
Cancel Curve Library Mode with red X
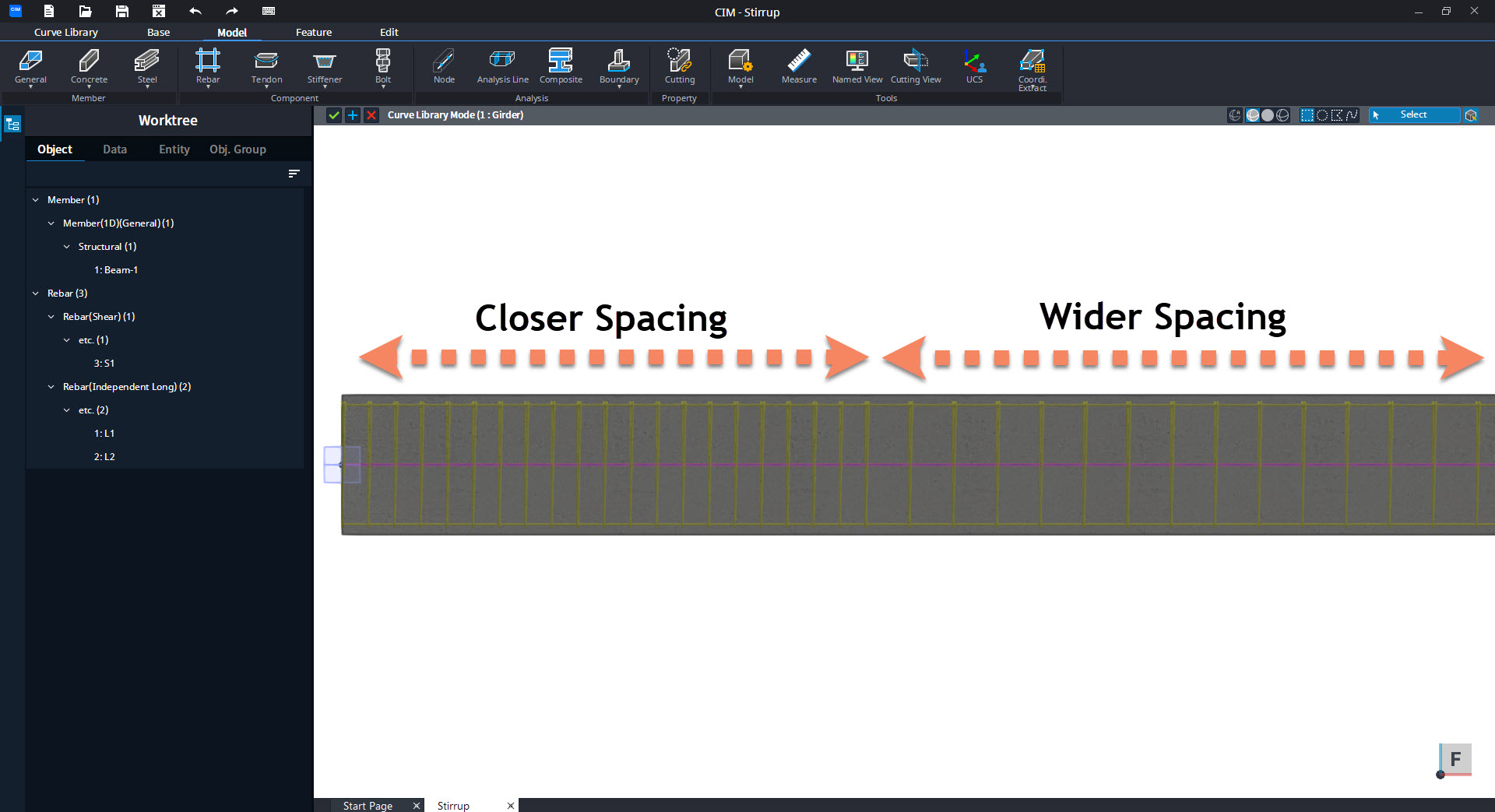point(371,115)
